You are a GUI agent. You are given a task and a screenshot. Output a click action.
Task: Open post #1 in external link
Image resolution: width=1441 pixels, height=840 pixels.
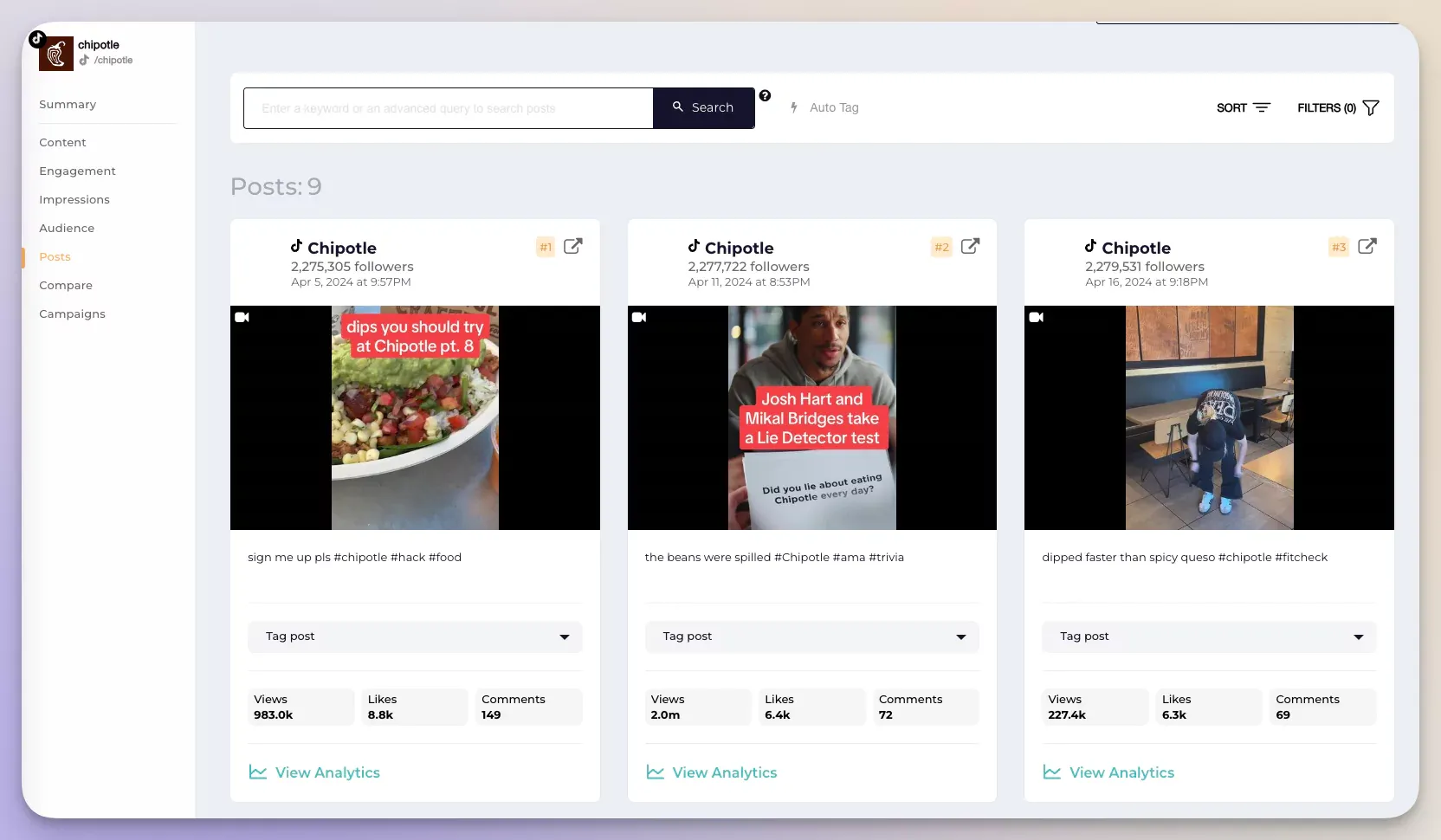573,246
